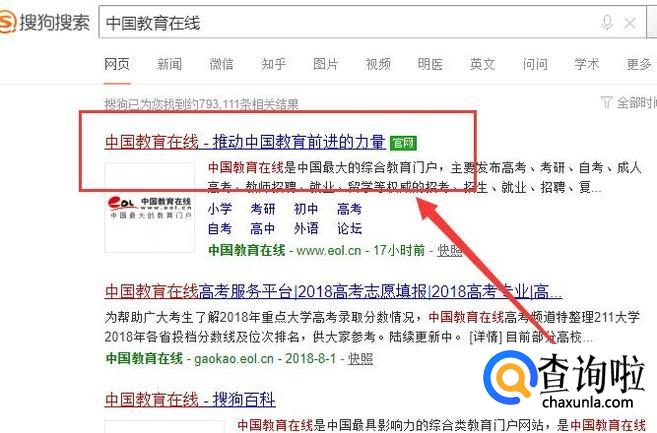Image resolution: width=657 pixels, height=433 pixels.
Task: Open 快照 for the gaokao.eol.cn result
Action: 360,359
